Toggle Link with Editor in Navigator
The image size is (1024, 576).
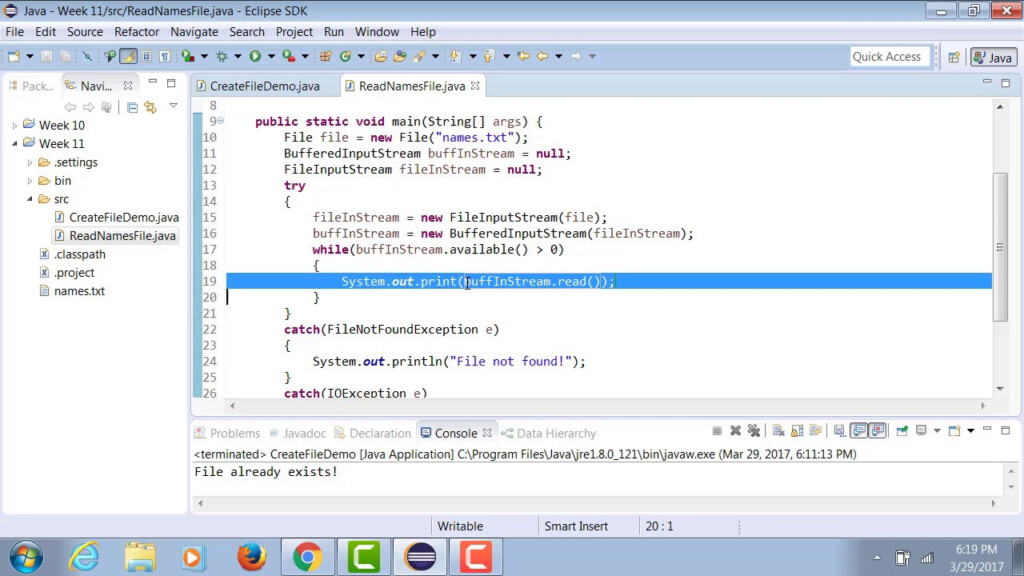pyautogui.click(x=151, y=107)
